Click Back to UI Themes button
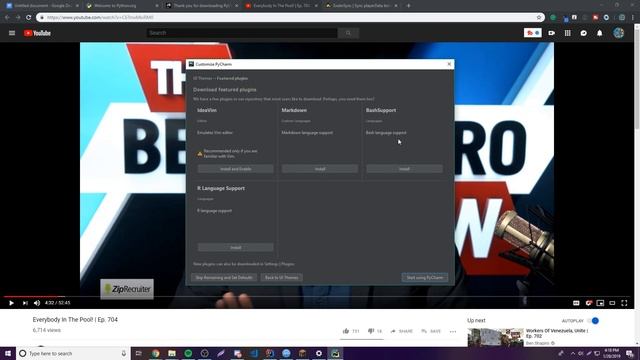 tap(282, 278)
